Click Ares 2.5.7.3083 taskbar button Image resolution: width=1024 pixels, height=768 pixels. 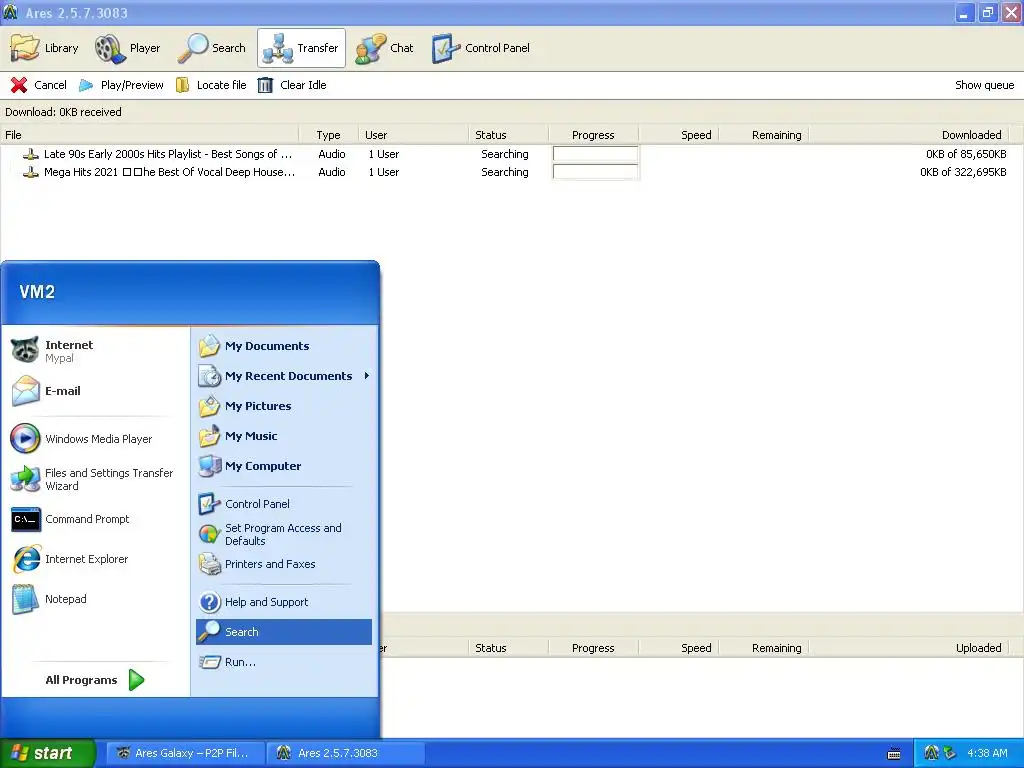click(346, 753)
